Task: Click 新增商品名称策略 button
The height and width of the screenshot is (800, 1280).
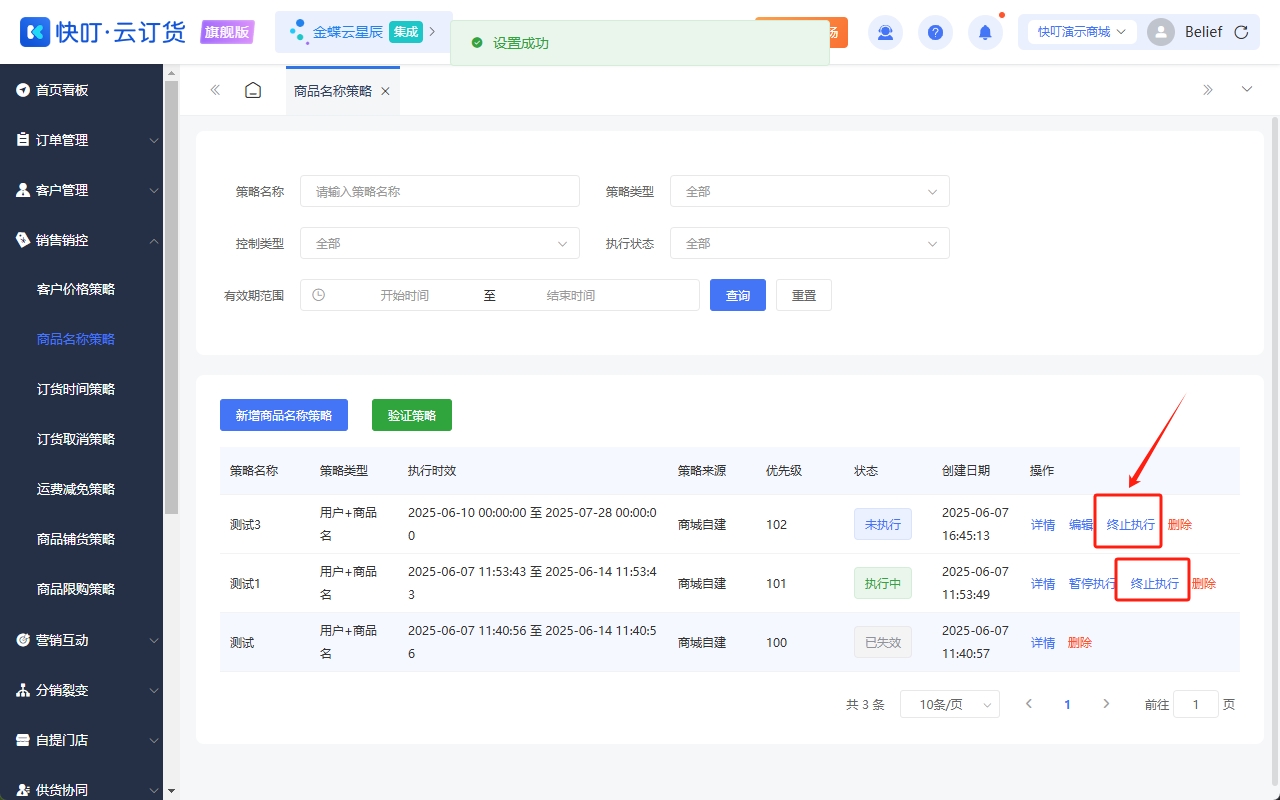Action: (284, 415)
